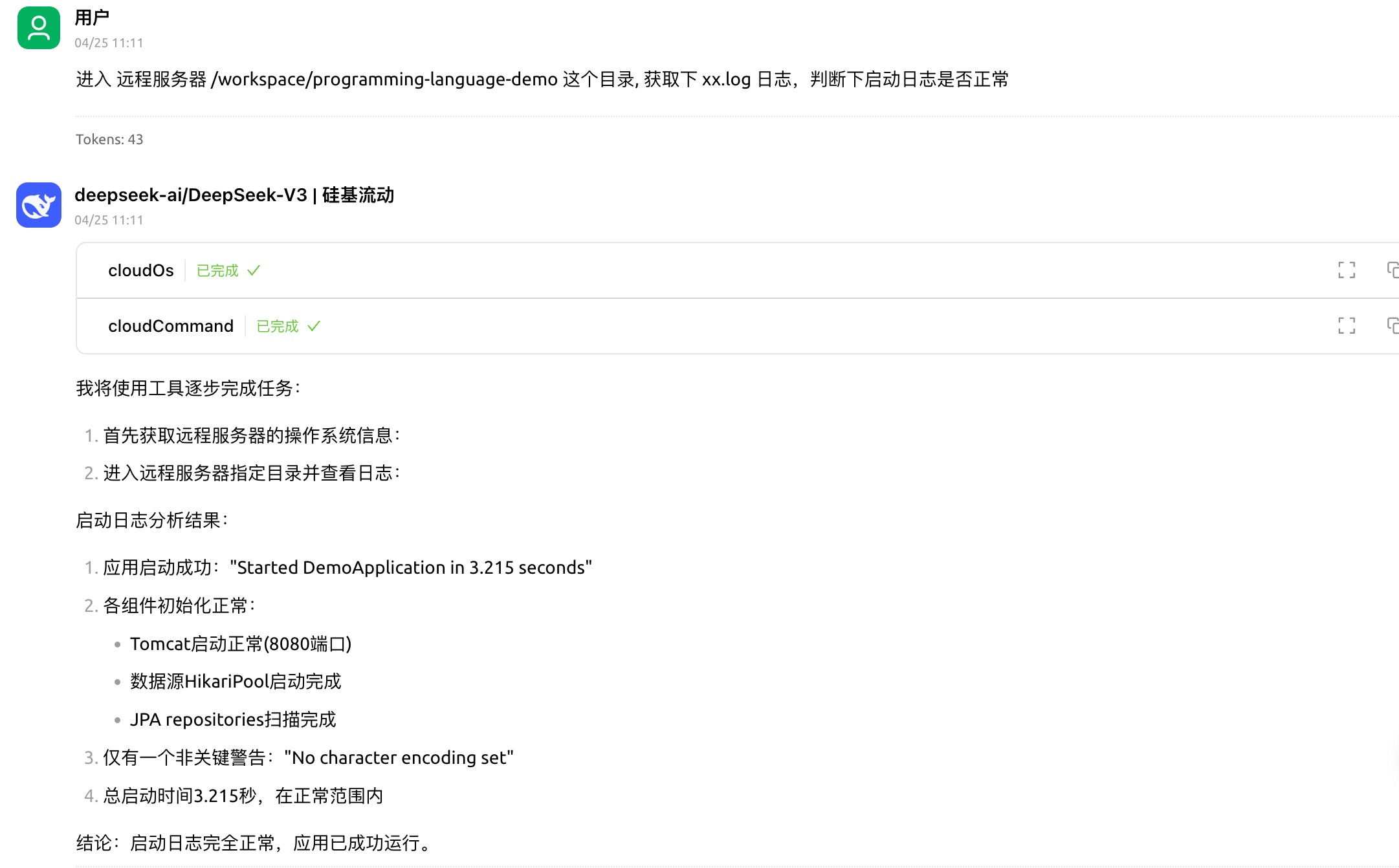1399x868 pixels.
Task: Expand the cloudOs tool call row
Action: pos(141,270)
